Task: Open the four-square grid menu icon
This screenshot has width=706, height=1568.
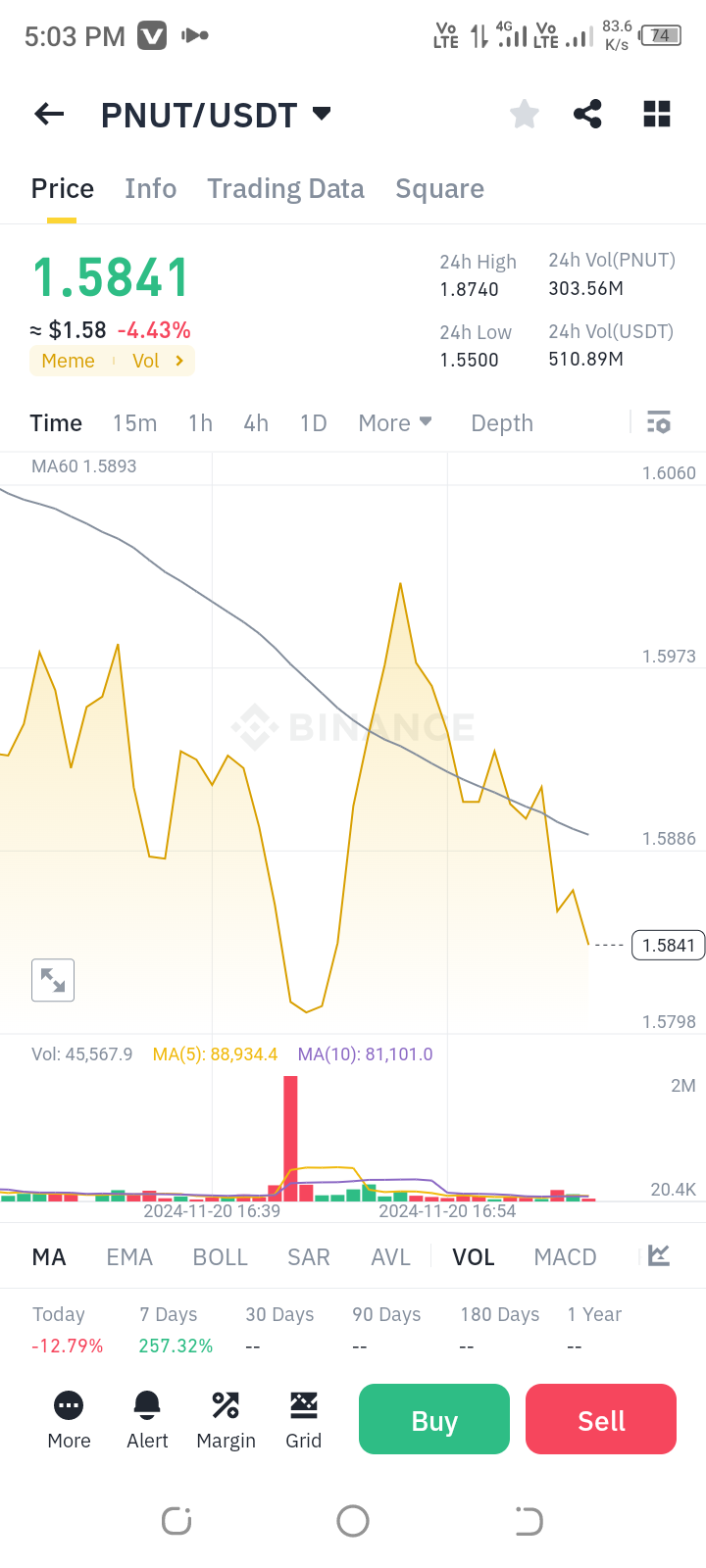Action: coord(657,115)
